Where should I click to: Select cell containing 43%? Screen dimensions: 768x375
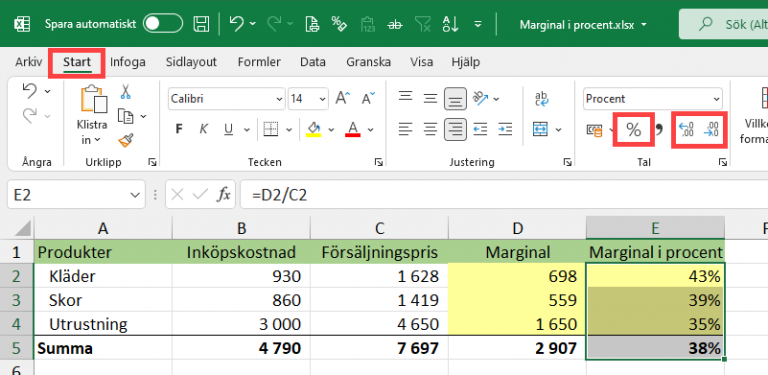click(655, 276)
